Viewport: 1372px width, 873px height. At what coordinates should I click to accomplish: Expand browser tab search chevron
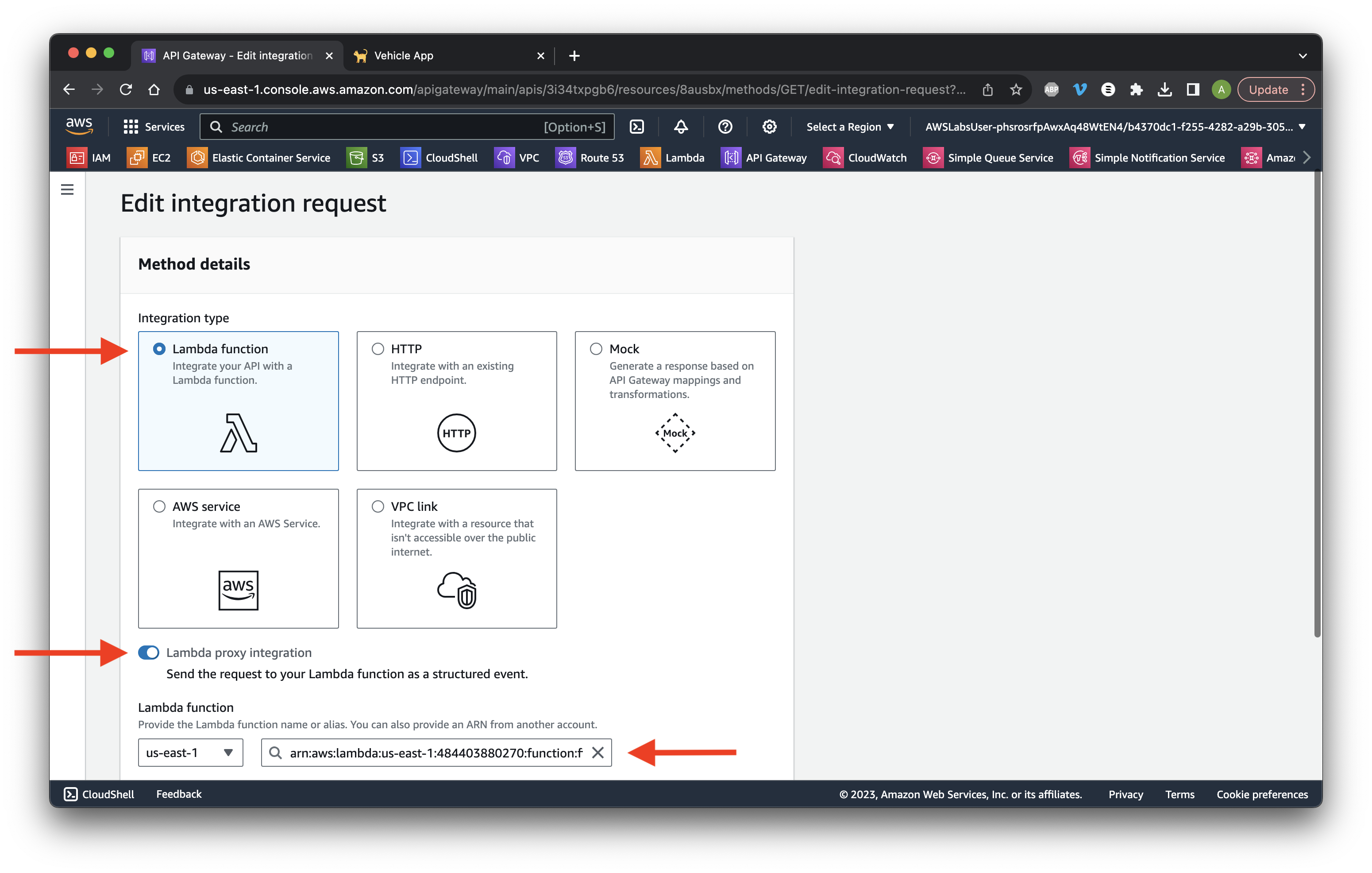coord(1303,56)
